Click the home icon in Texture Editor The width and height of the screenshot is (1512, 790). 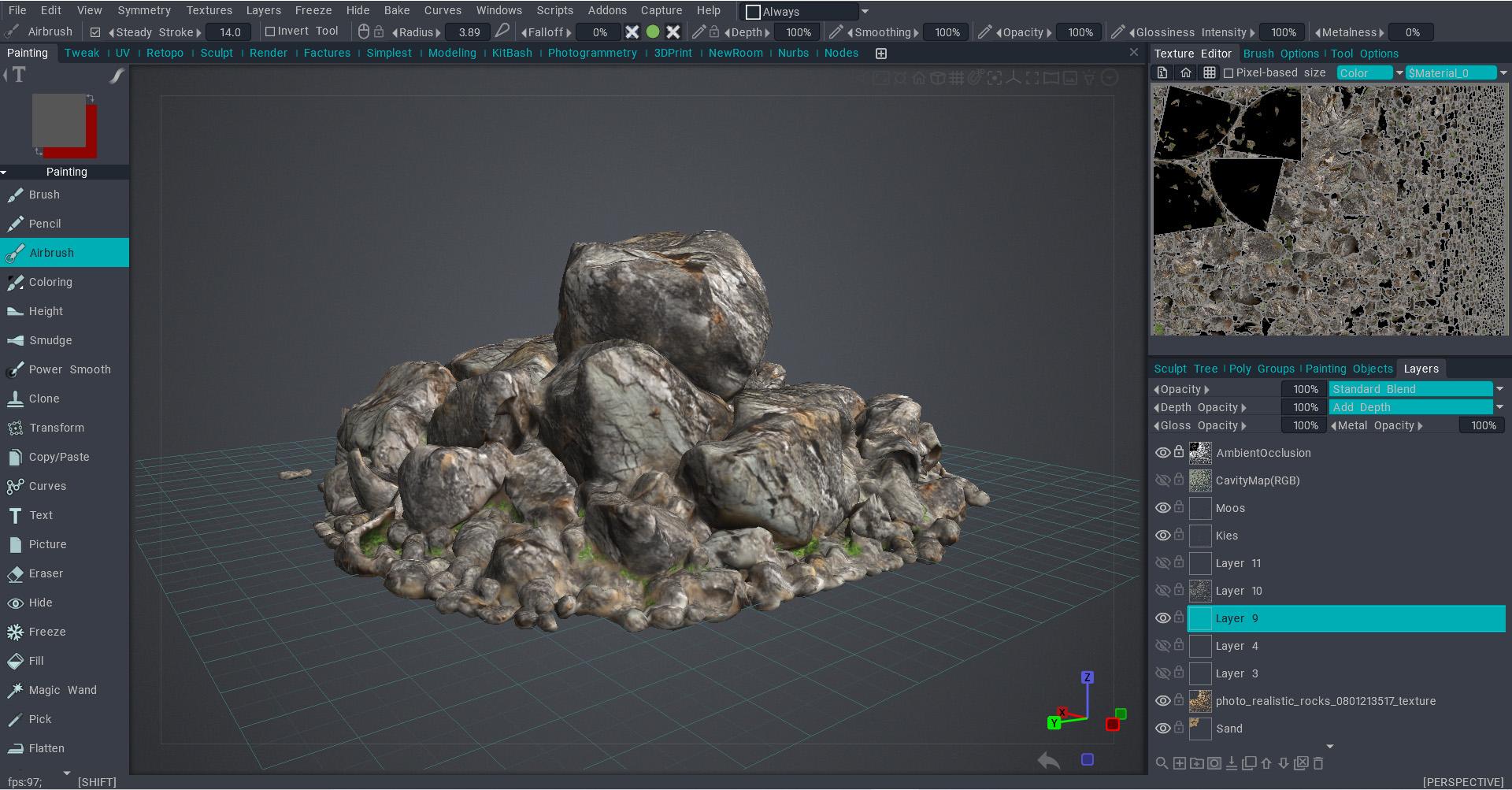tap(1185, 73)
